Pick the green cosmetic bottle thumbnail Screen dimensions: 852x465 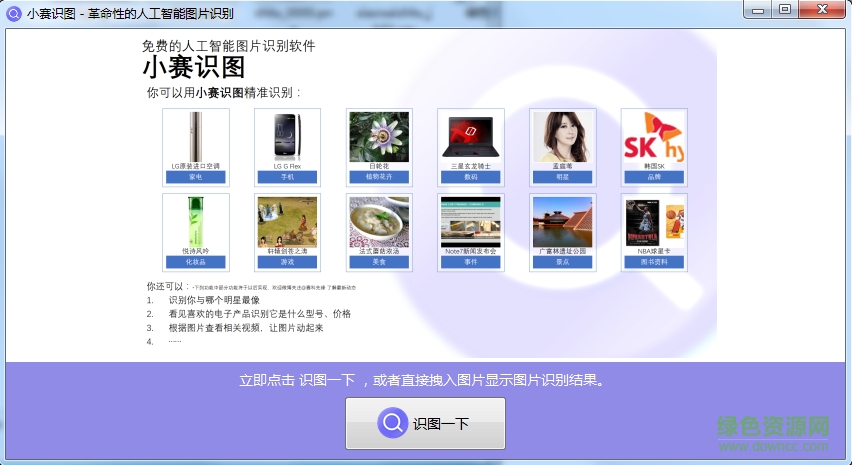pyautogui.click(x=196, y=222)
